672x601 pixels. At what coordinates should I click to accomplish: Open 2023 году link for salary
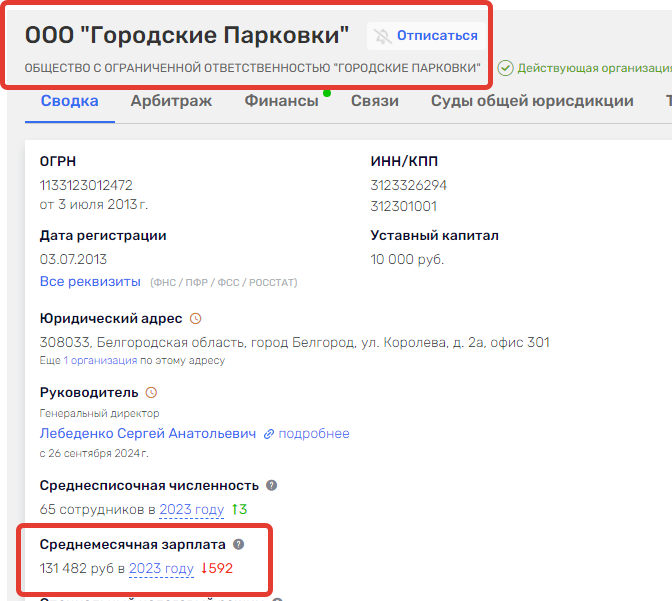(161, 569)
